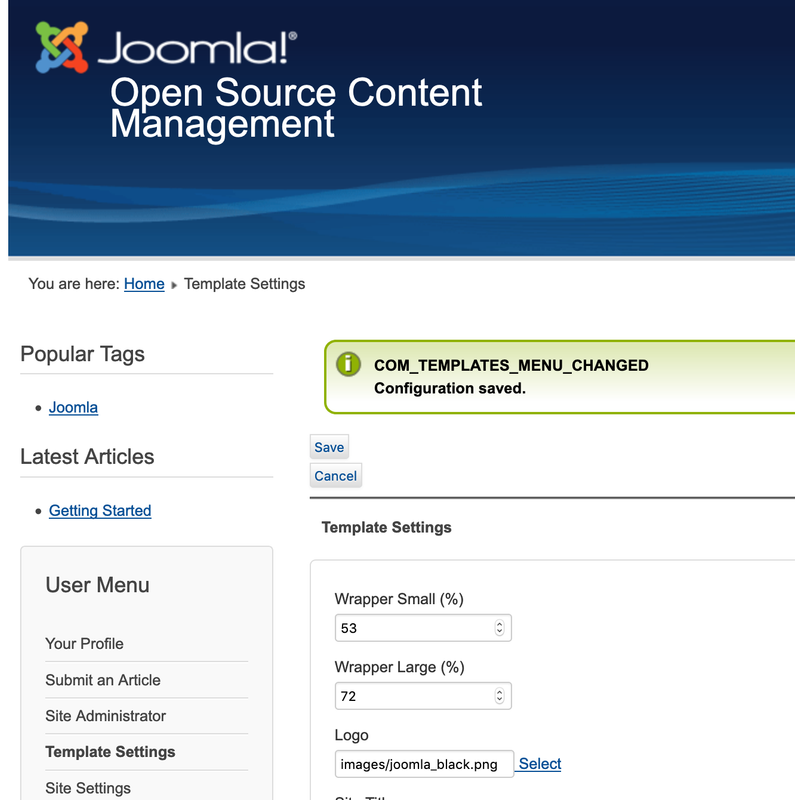Click the Template Settings section heading above the form
This screenshot has width=795, height=800.
pos(386,527)
